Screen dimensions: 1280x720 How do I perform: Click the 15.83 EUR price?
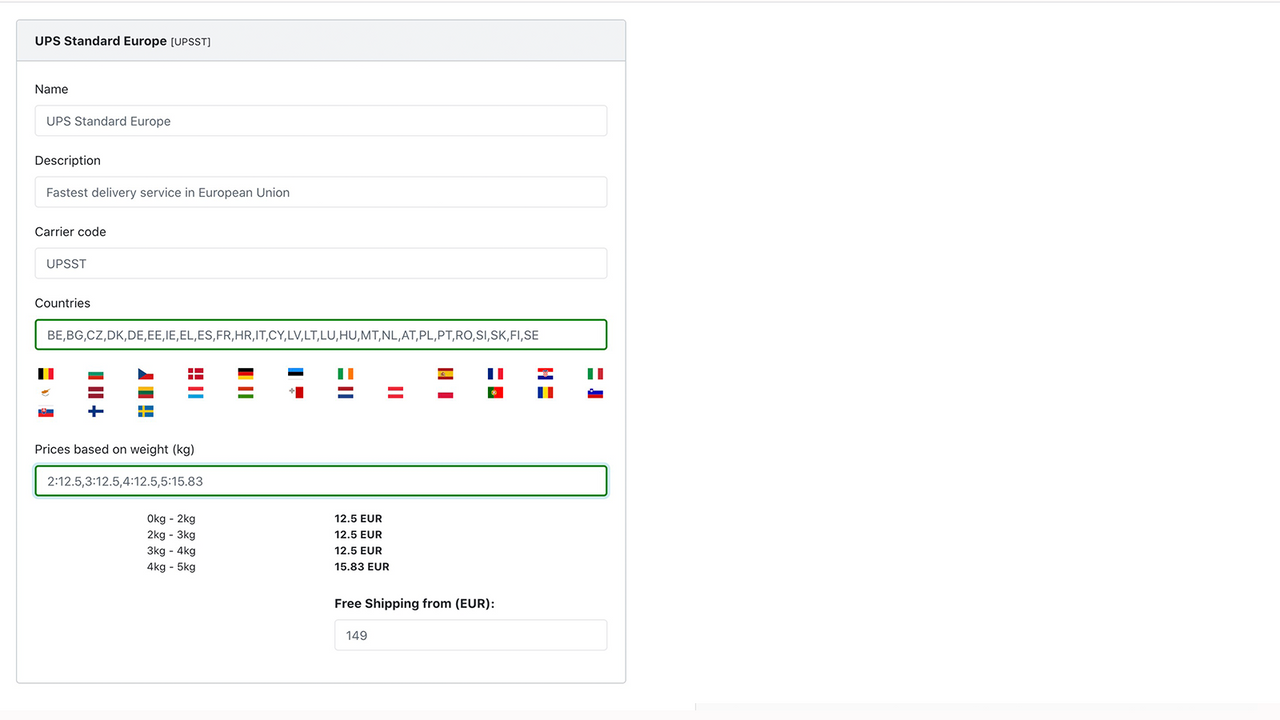(x=362, y=567)
